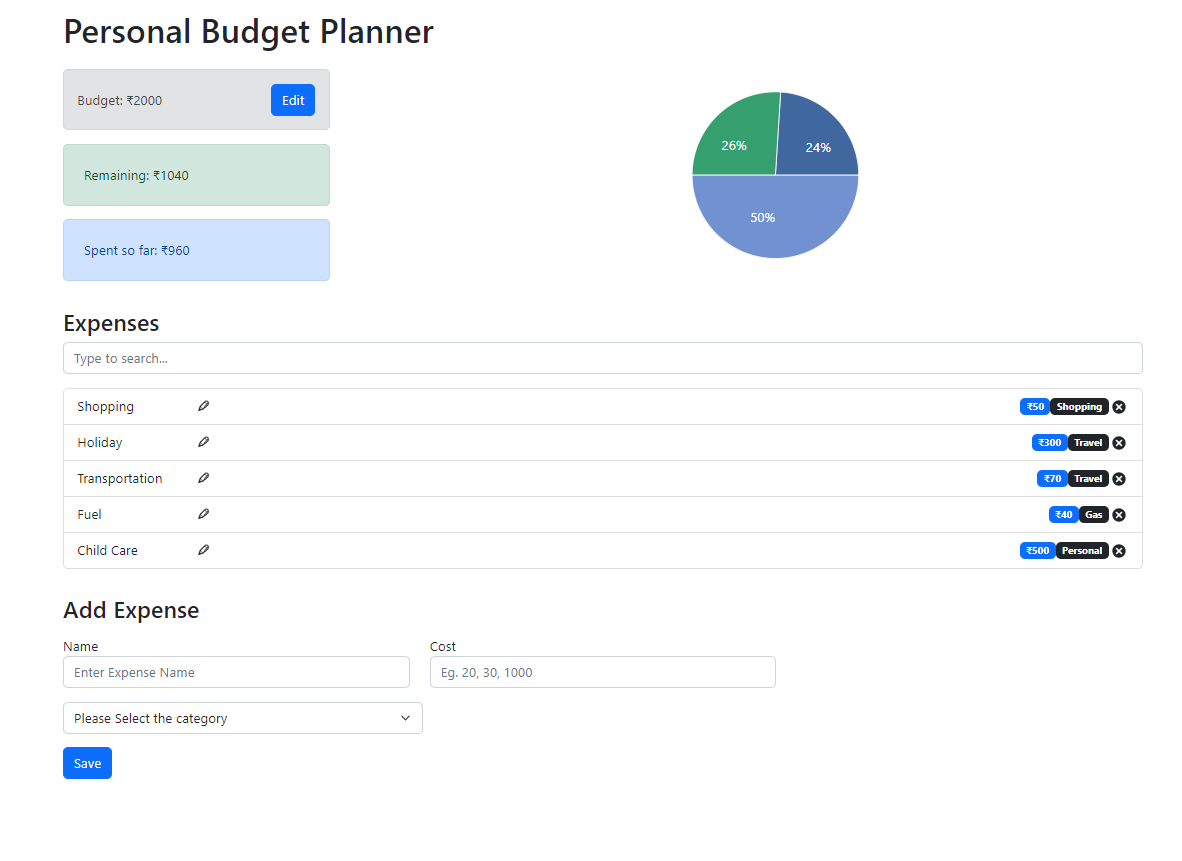Delete the Shopping expense
Image resolution: width=1182 pixels, height=861 pixels.
point(1118,406)
